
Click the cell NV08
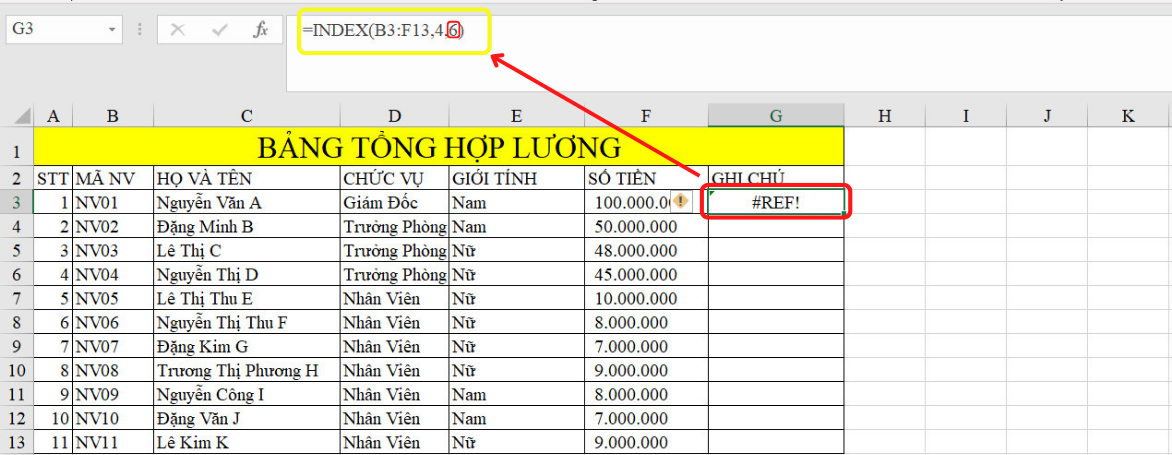(113, 371)
